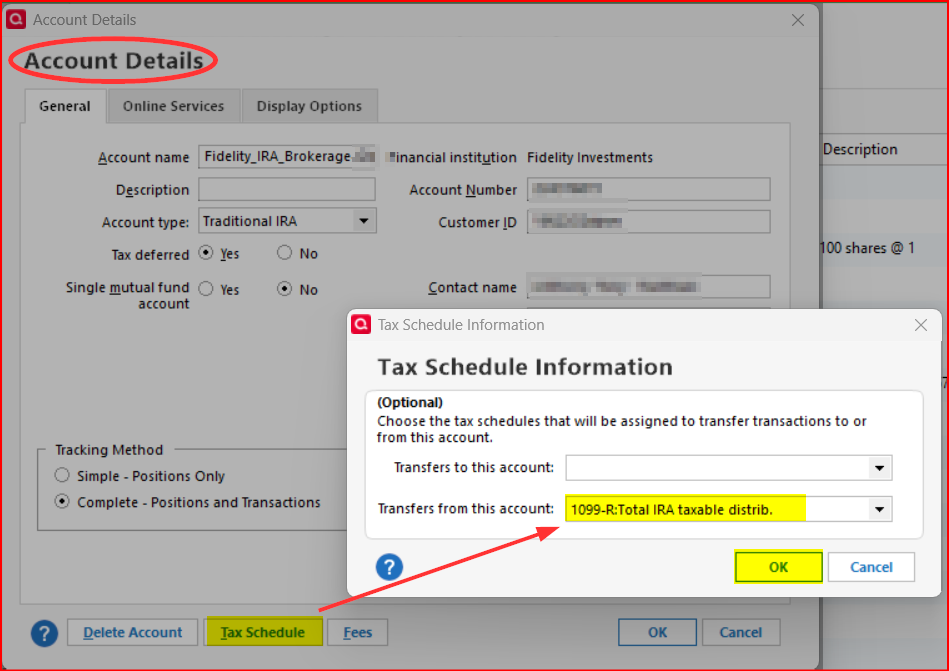Click the Quicken logo in Account Details title bar
949x671 pixels.
pos(16,19)
